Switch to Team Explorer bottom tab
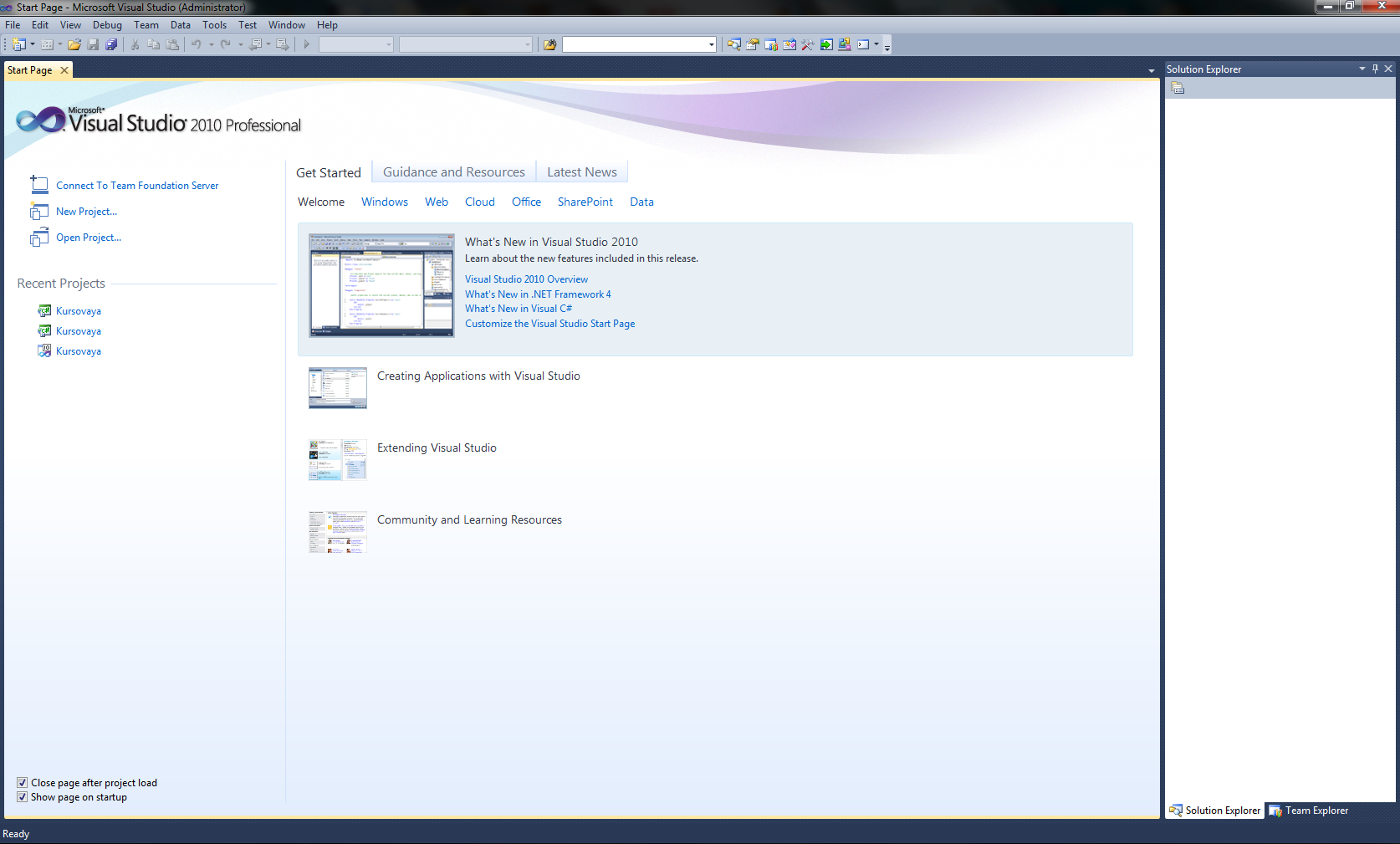This screenshot has width=1400, height=844. pyautogui.click(x=1309, y=811)
